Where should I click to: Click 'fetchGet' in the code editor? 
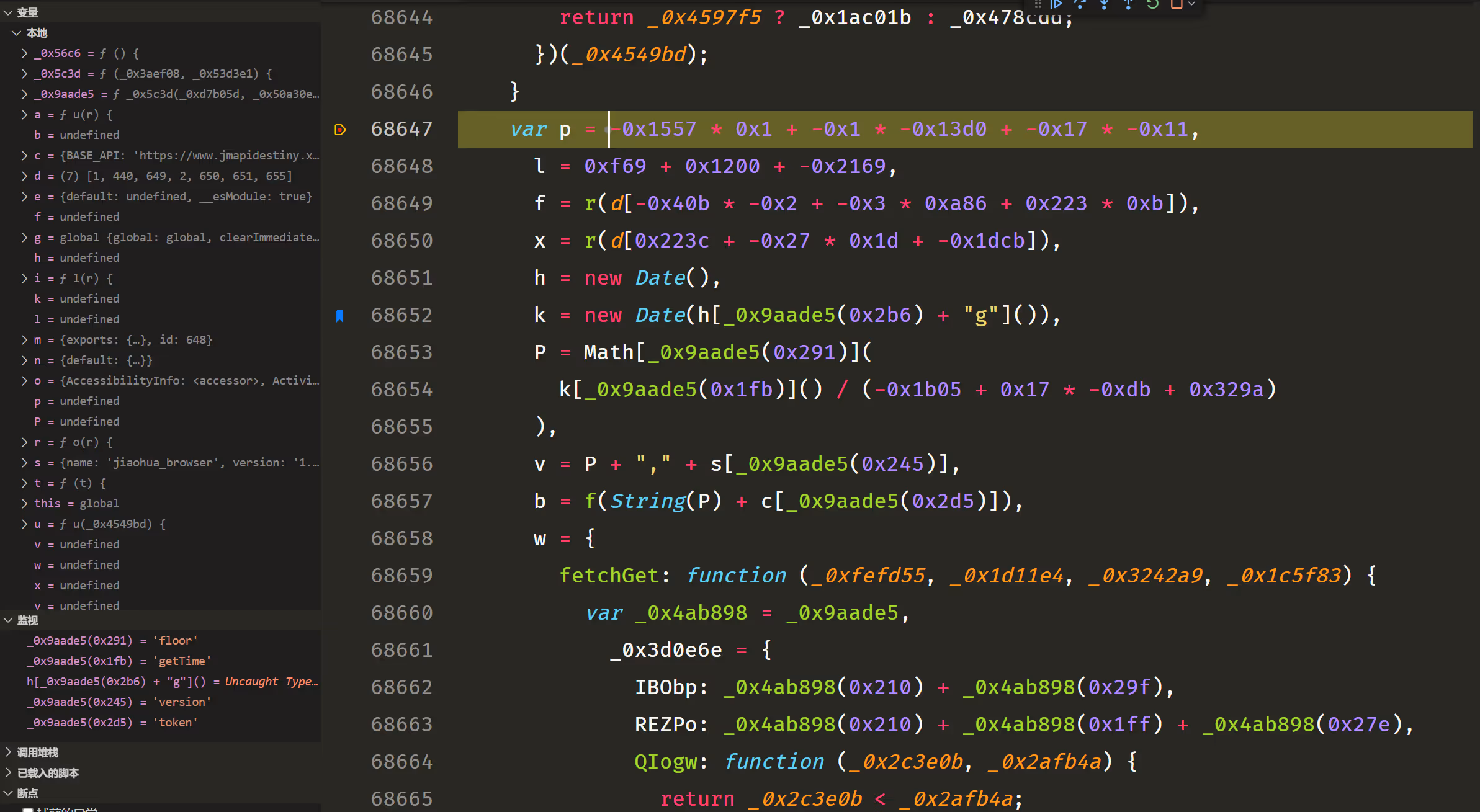click(x=609, y=576)
